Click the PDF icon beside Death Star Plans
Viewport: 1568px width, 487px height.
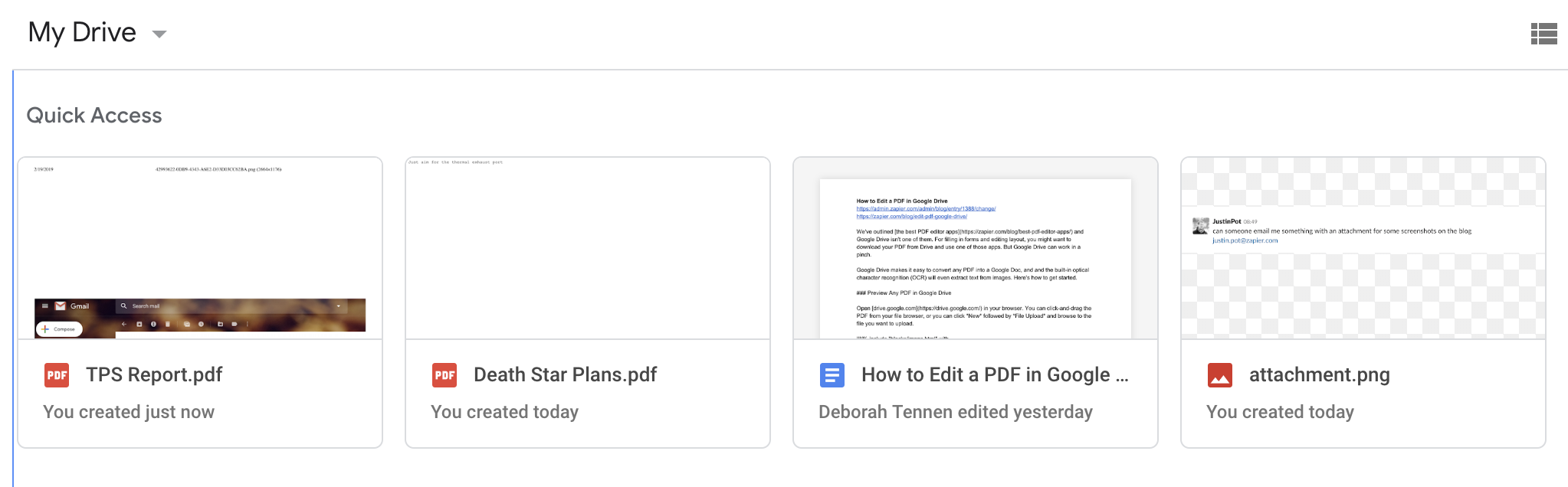click(x=444, y=375)
